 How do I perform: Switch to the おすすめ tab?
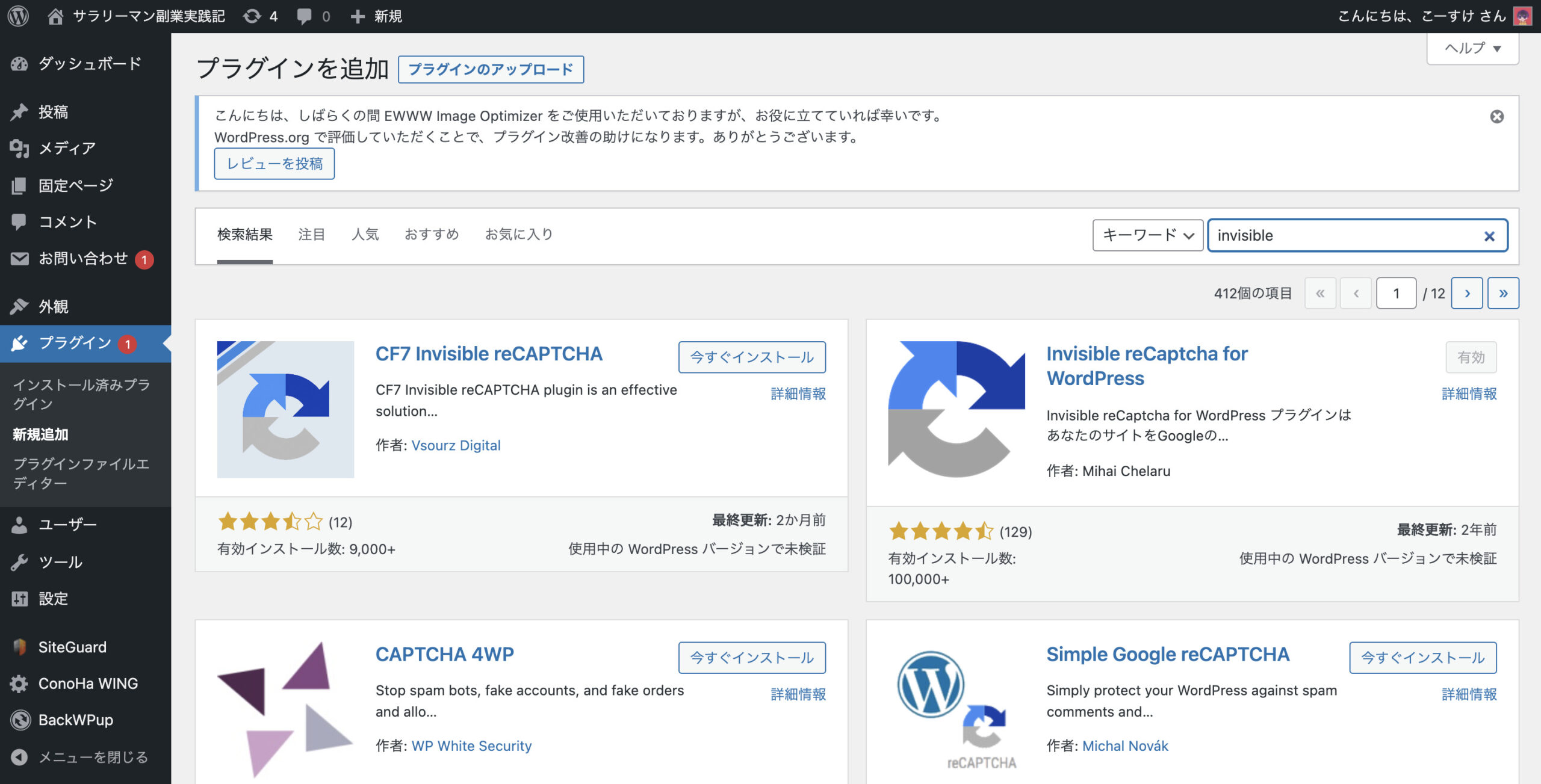click(432, 235)
